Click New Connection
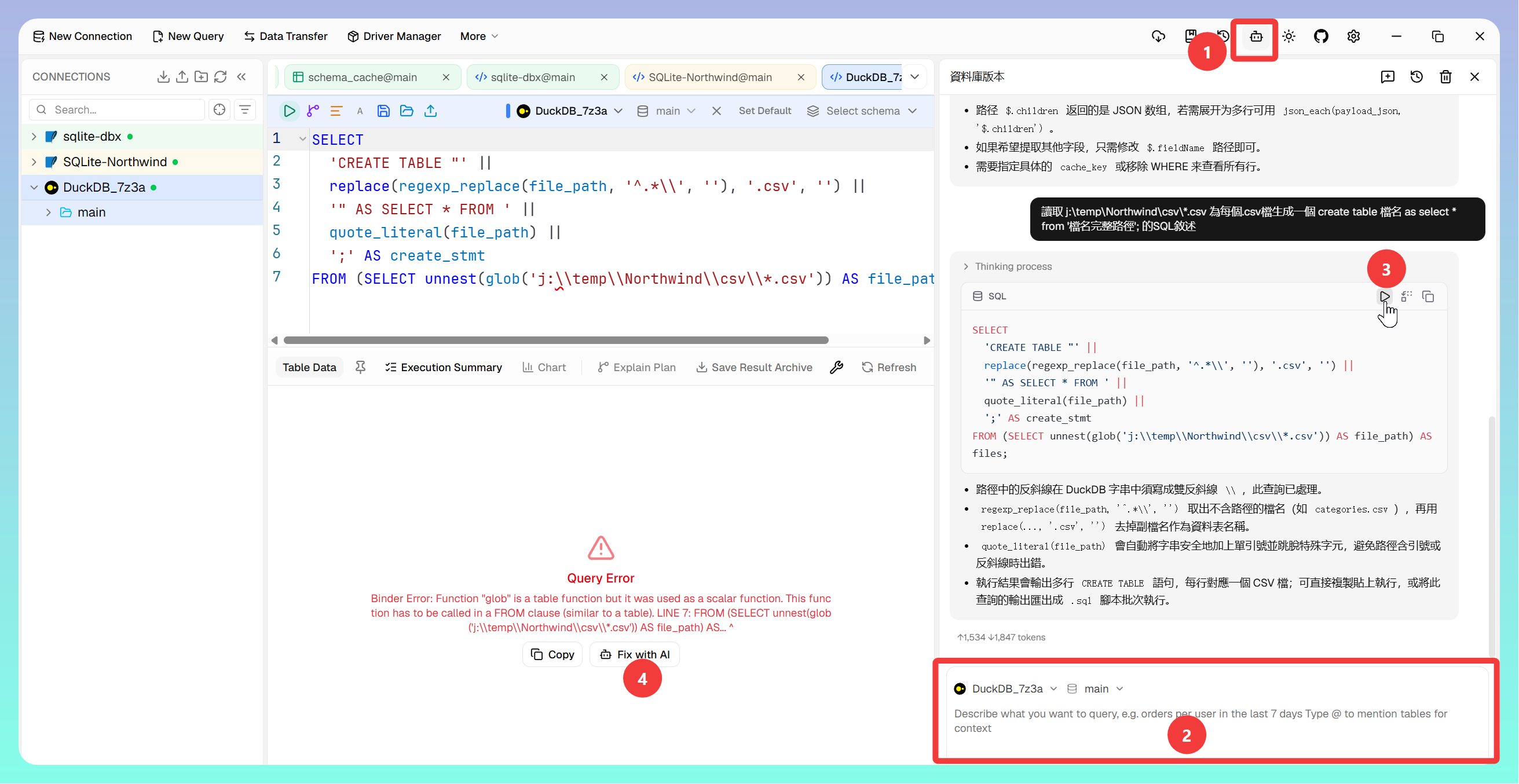The height and width of the screenshot is (784, 1519). coord(82,36)
